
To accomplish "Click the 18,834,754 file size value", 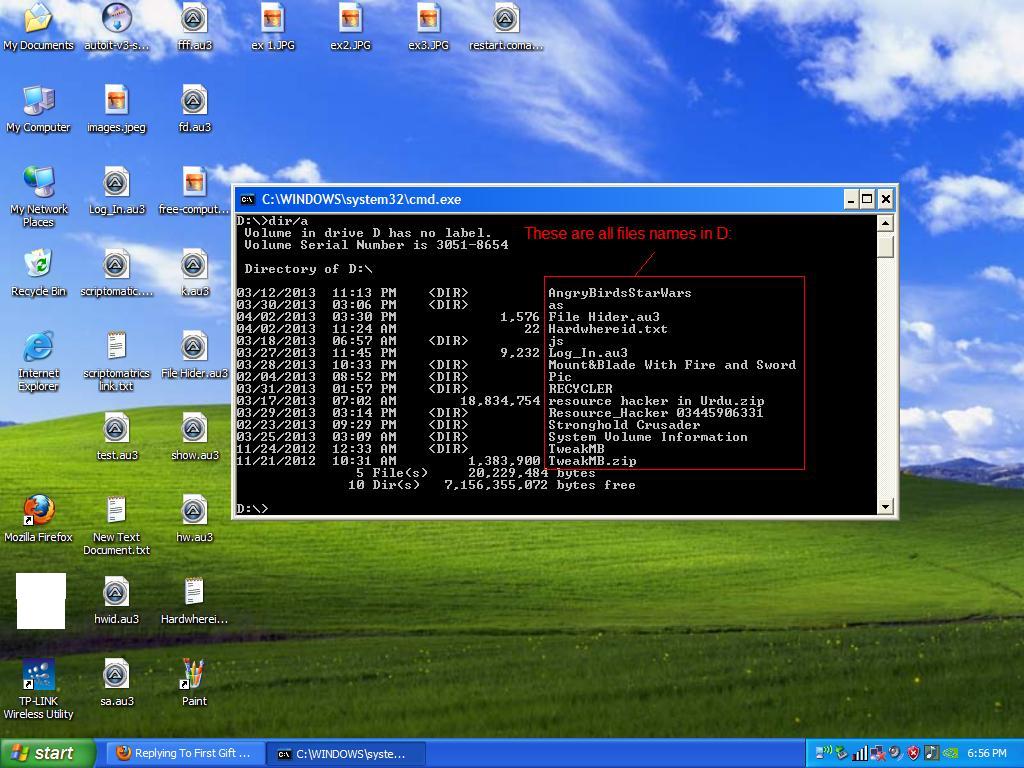I will [500, 400].
